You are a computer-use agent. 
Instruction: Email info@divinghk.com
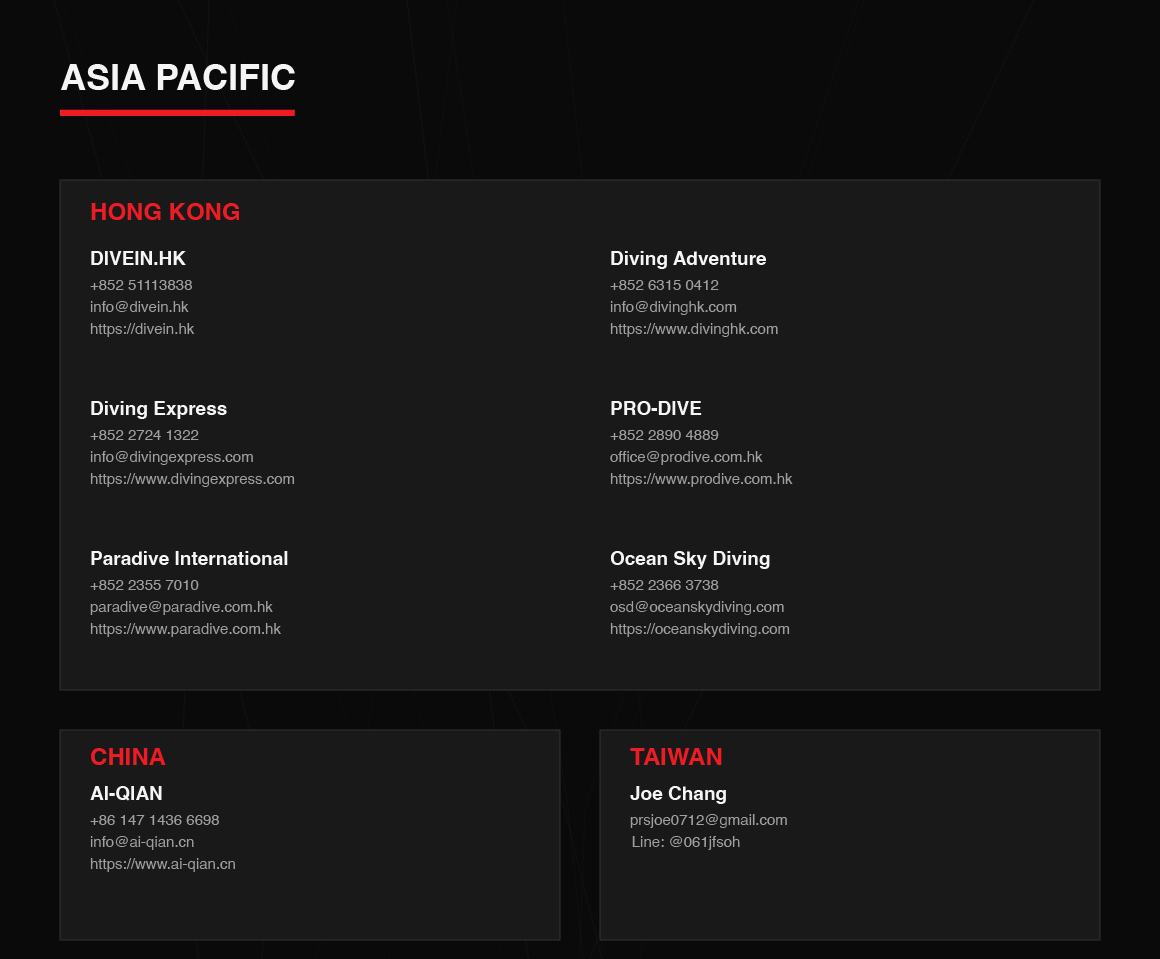coord(673,306)
